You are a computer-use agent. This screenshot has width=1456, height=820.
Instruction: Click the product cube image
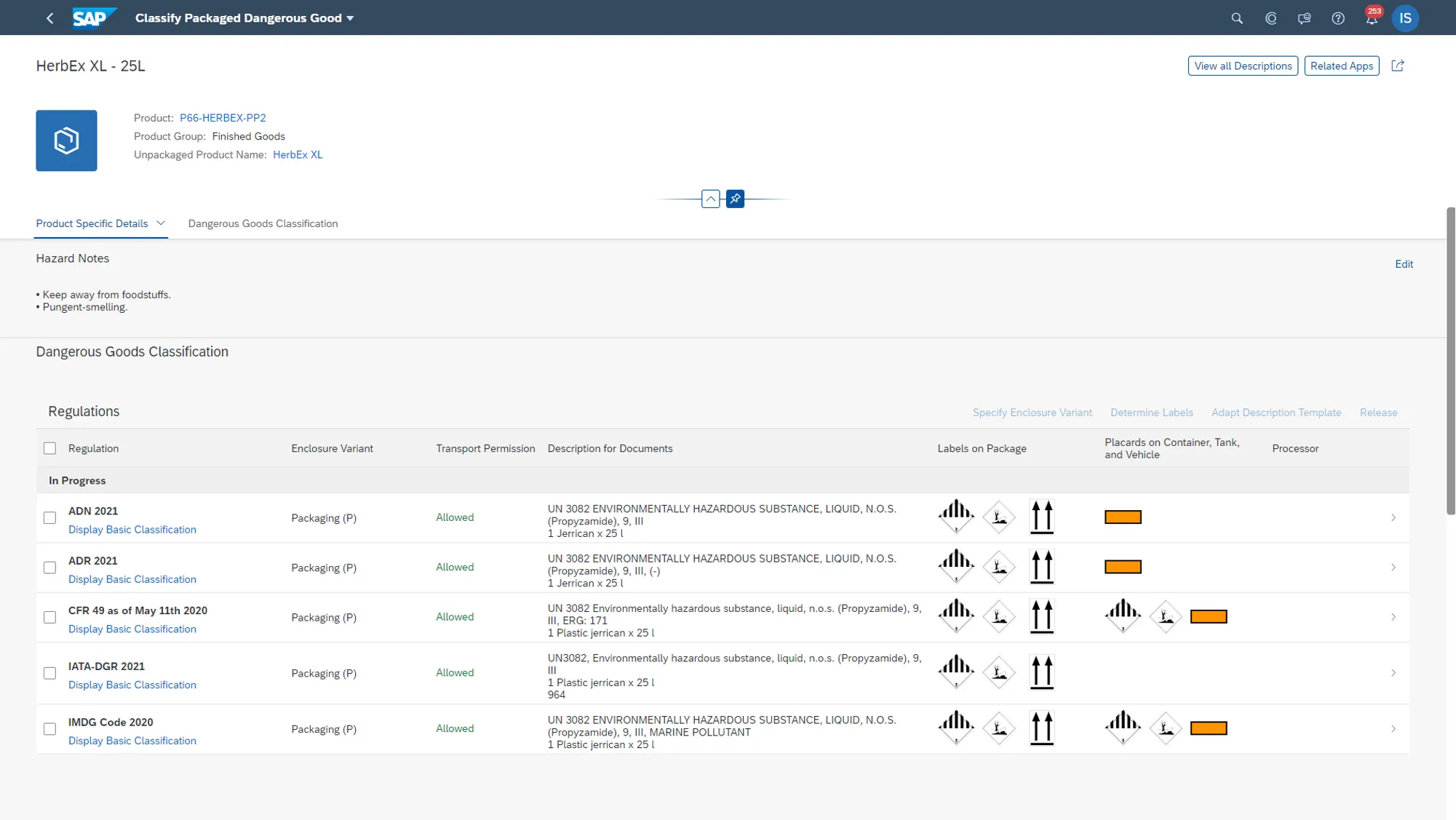click(x=66, y=140)
